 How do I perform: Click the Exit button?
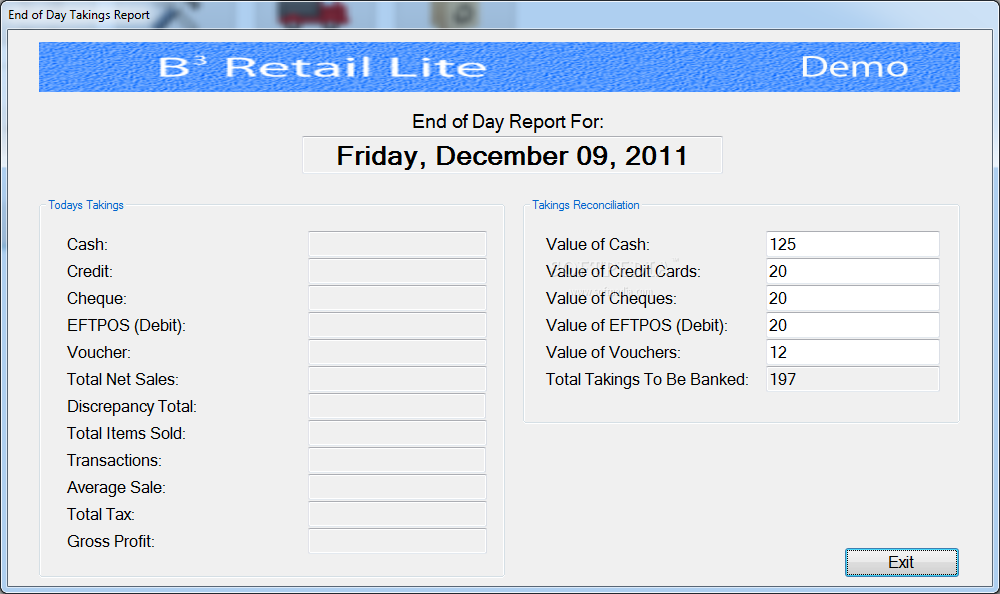[x=901, y=562]
